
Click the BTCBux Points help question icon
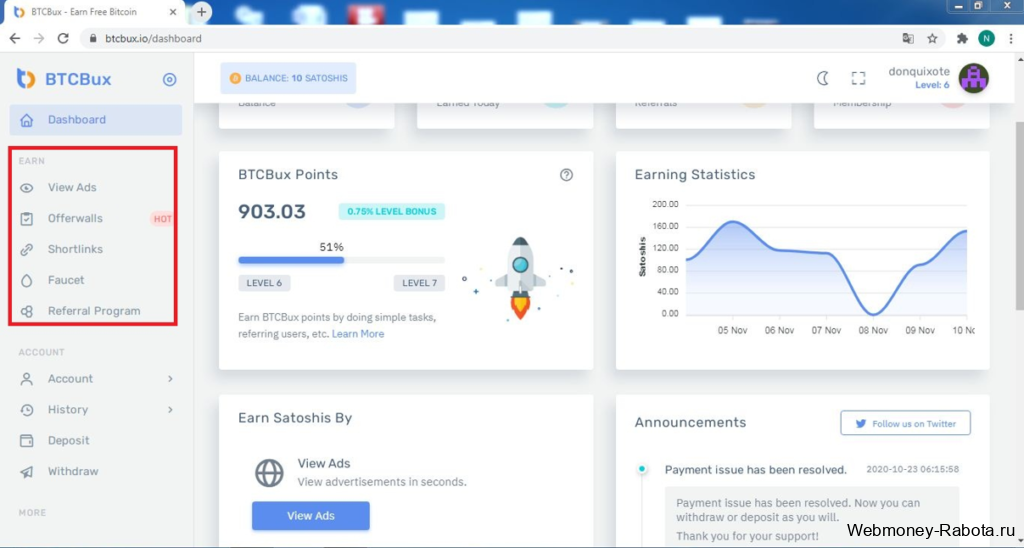tap(566, 175)
